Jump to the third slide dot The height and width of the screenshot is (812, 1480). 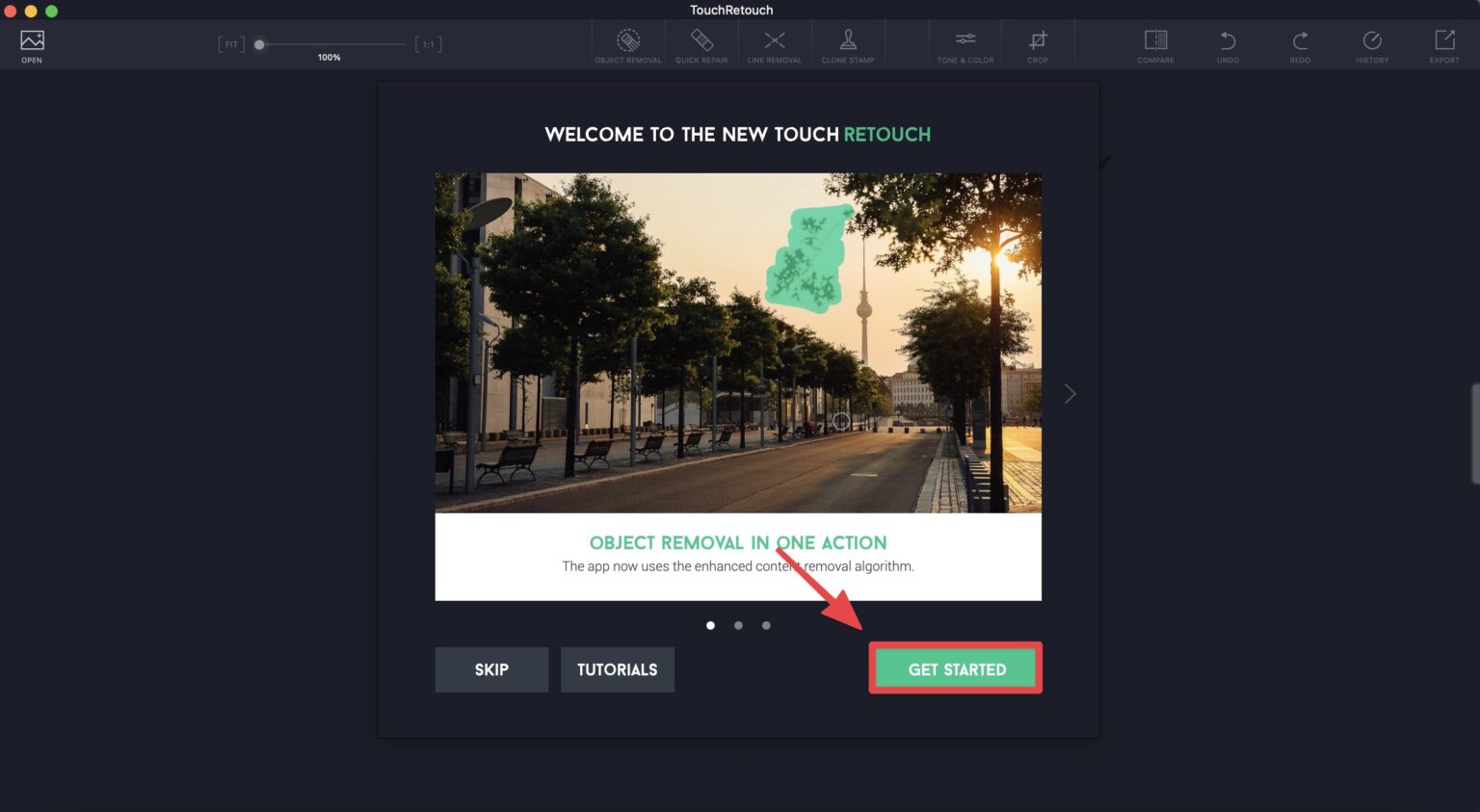pos(766,626)
